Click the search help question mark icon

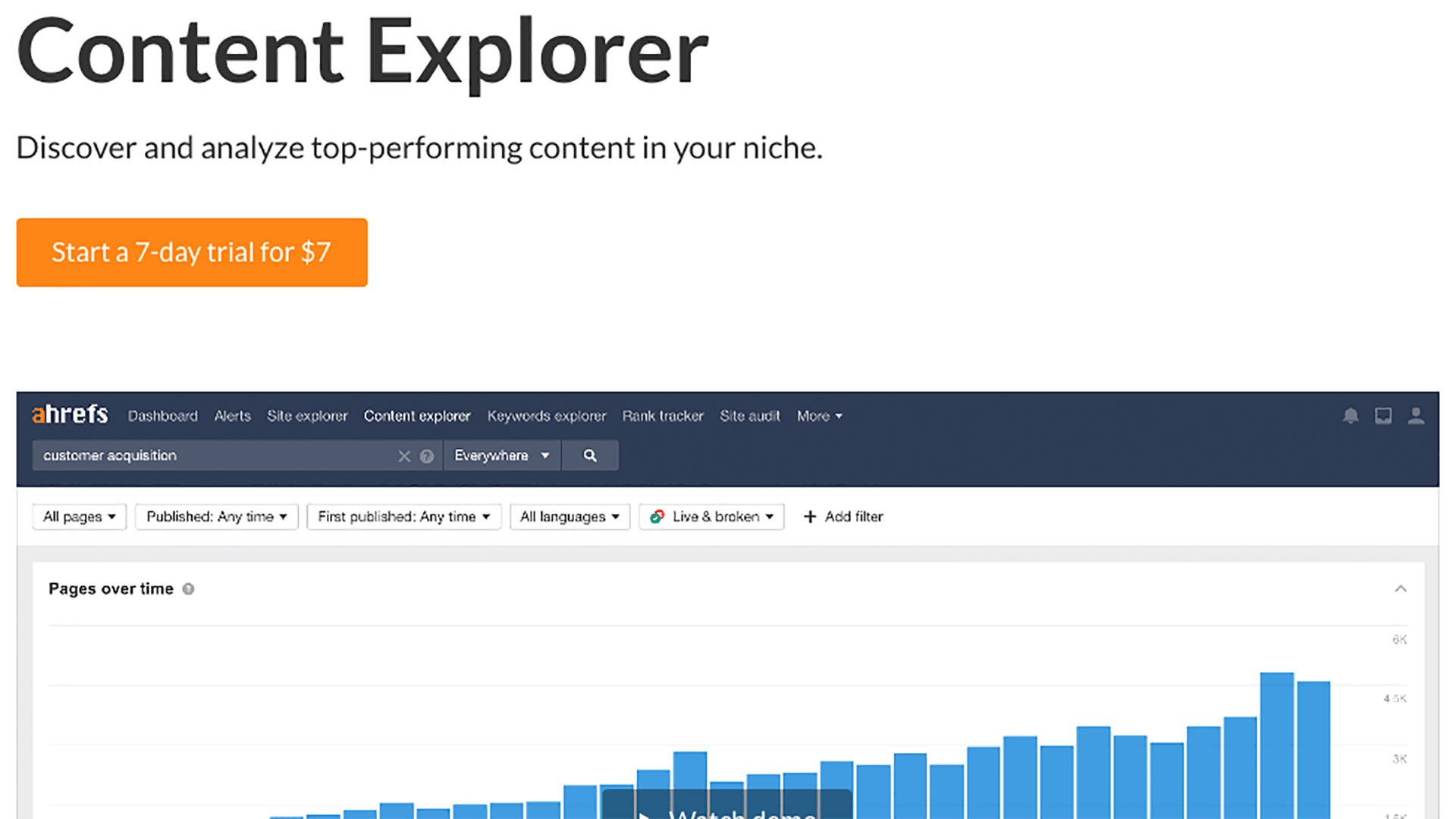(427, 456)
